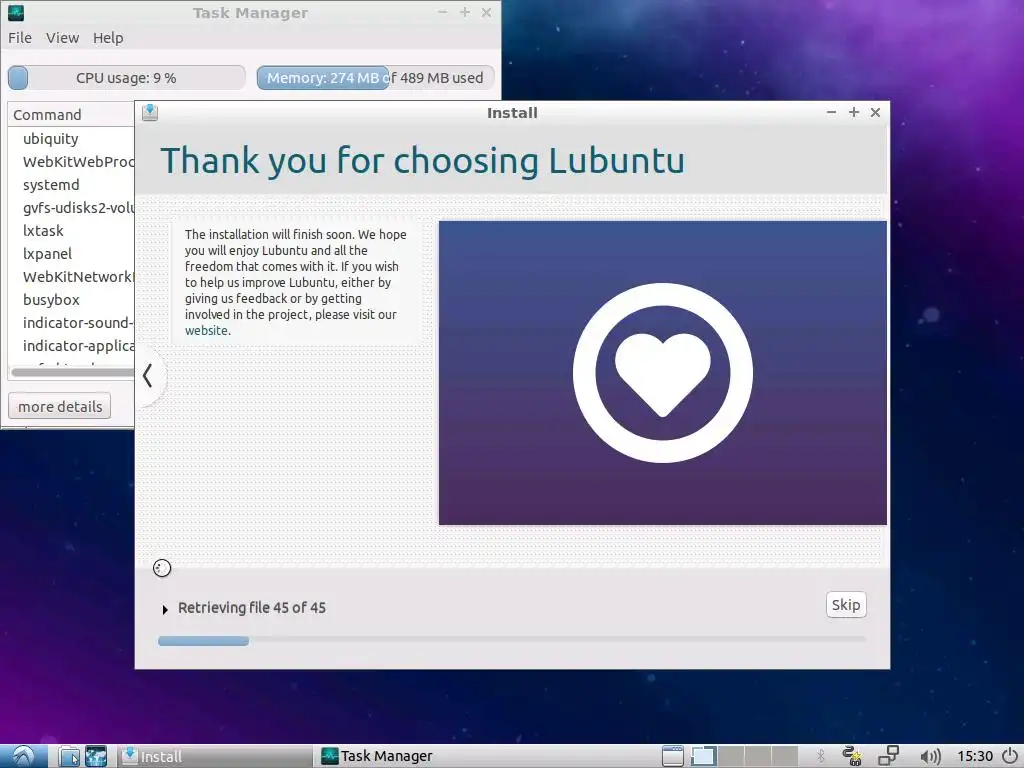Click the Bluetooth tray icon
The width and height of the screenshot is (1024, 768).
coord(820,756)
